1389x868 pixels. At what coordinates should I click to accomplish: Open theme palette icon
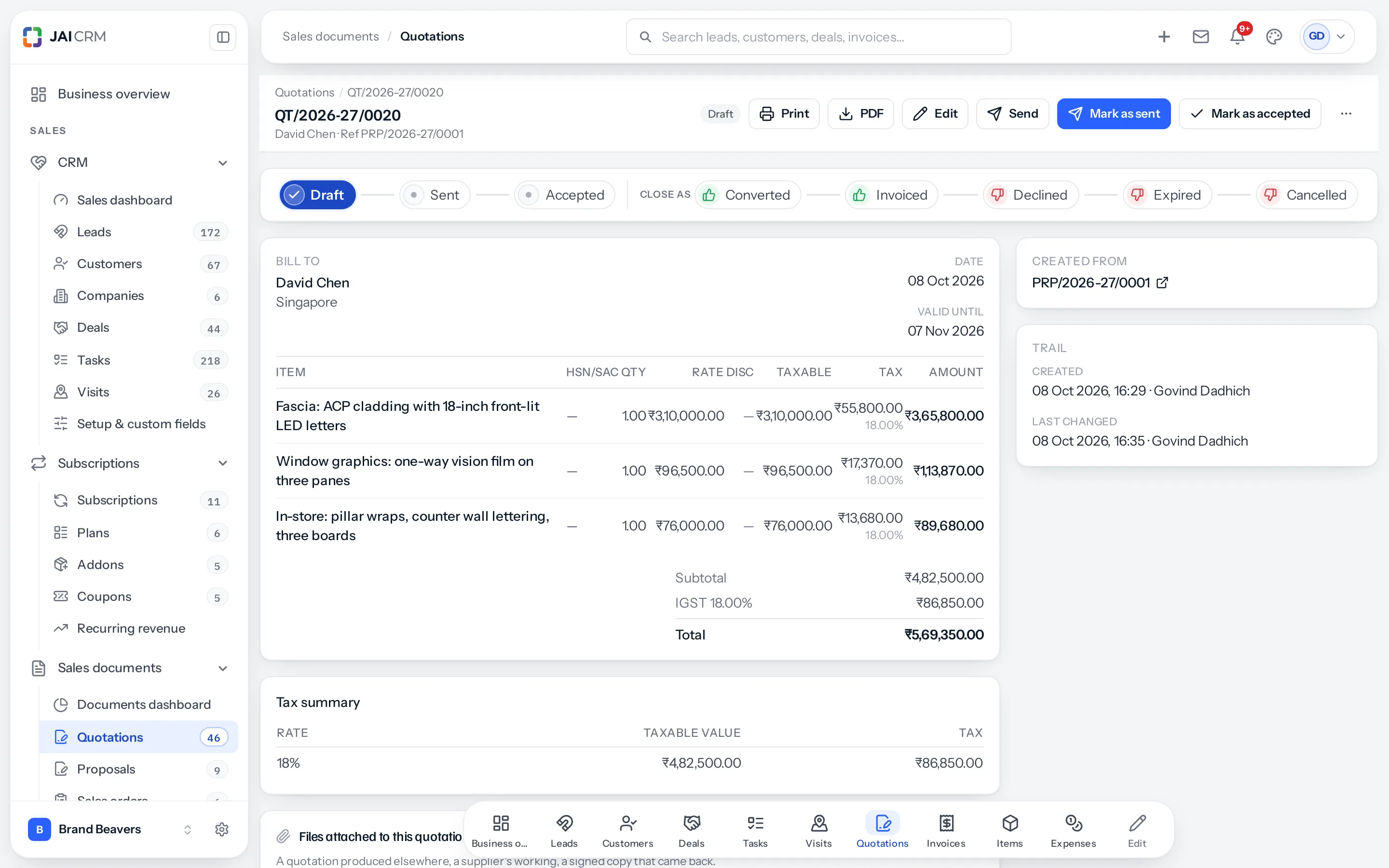point(1274,37)
